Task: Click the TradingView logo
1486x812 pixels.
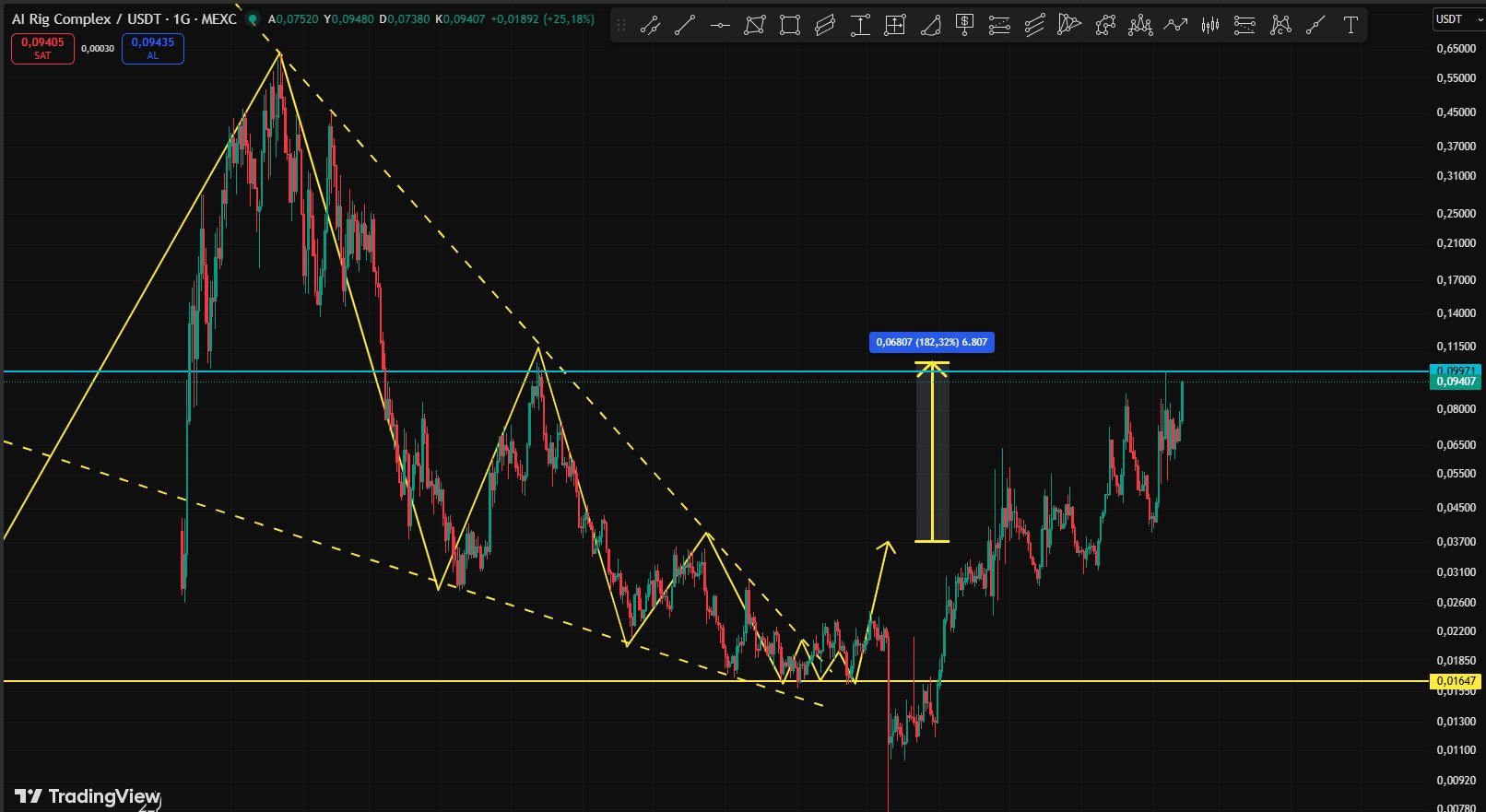Action: click(88, 796)
